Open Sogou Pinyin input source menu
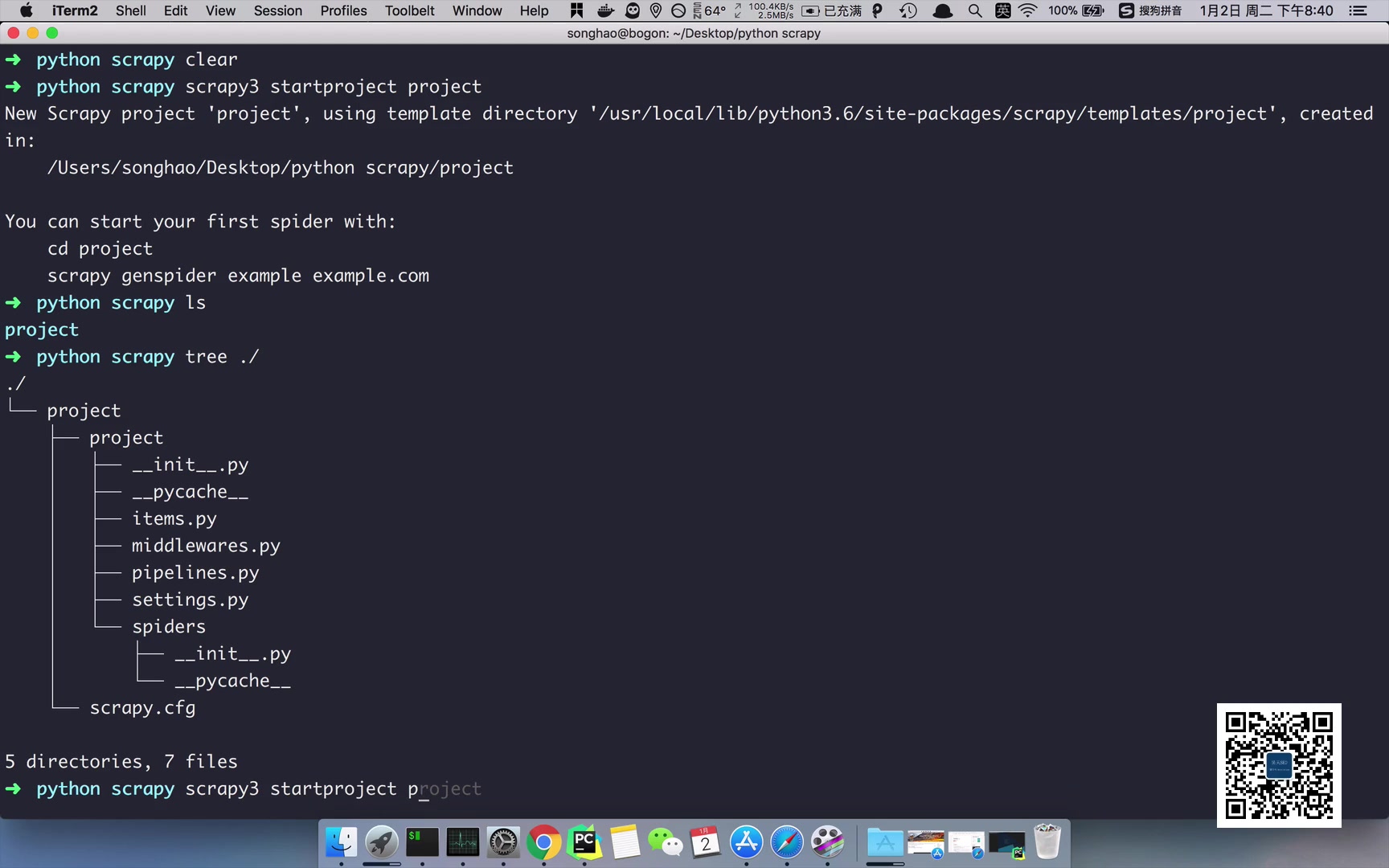Image resolution: width=1389 pixels, height=868 pixels. (x=1150, y=10)
